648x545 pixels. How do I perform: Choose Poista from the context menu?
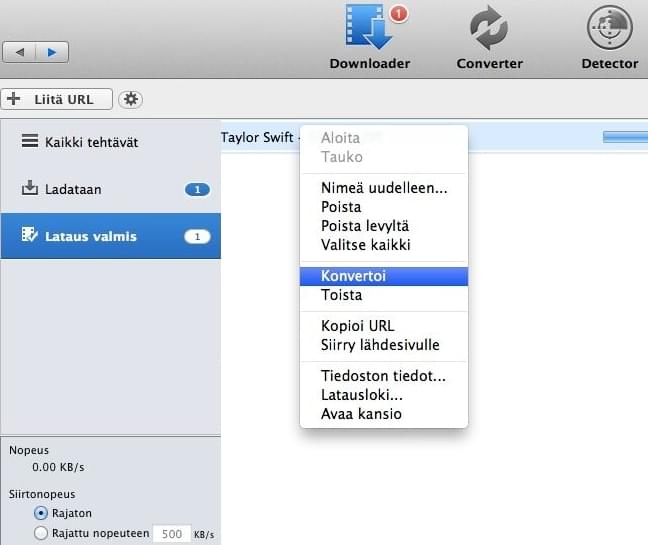tap(384, 207)
